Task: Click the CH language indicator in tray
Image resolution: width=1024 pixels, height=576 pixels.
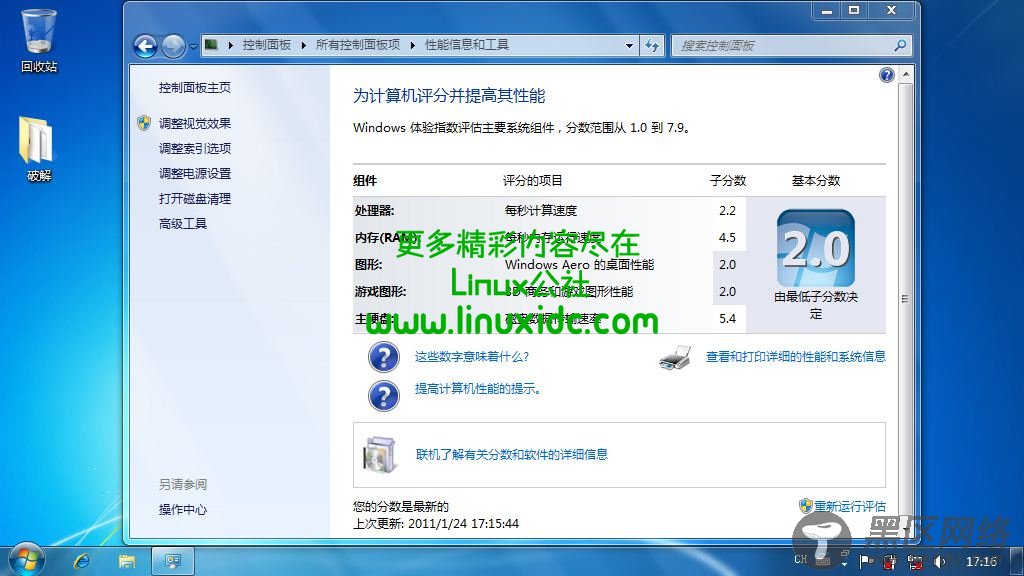Action: pyautogui.click(x=801, y=560)
